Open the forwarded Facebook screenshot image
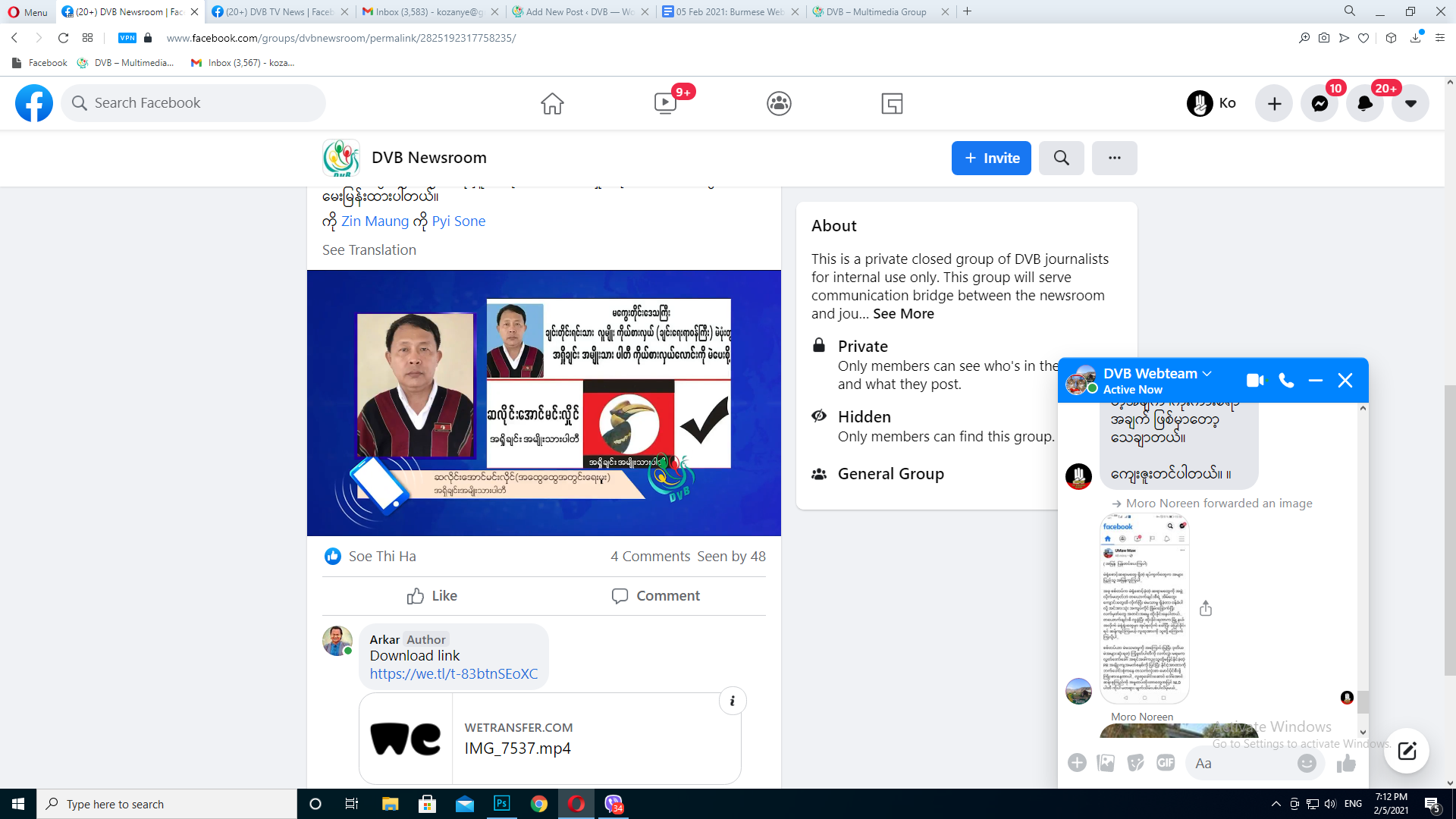This screenshot has width=1456, height=819. 1144,608
